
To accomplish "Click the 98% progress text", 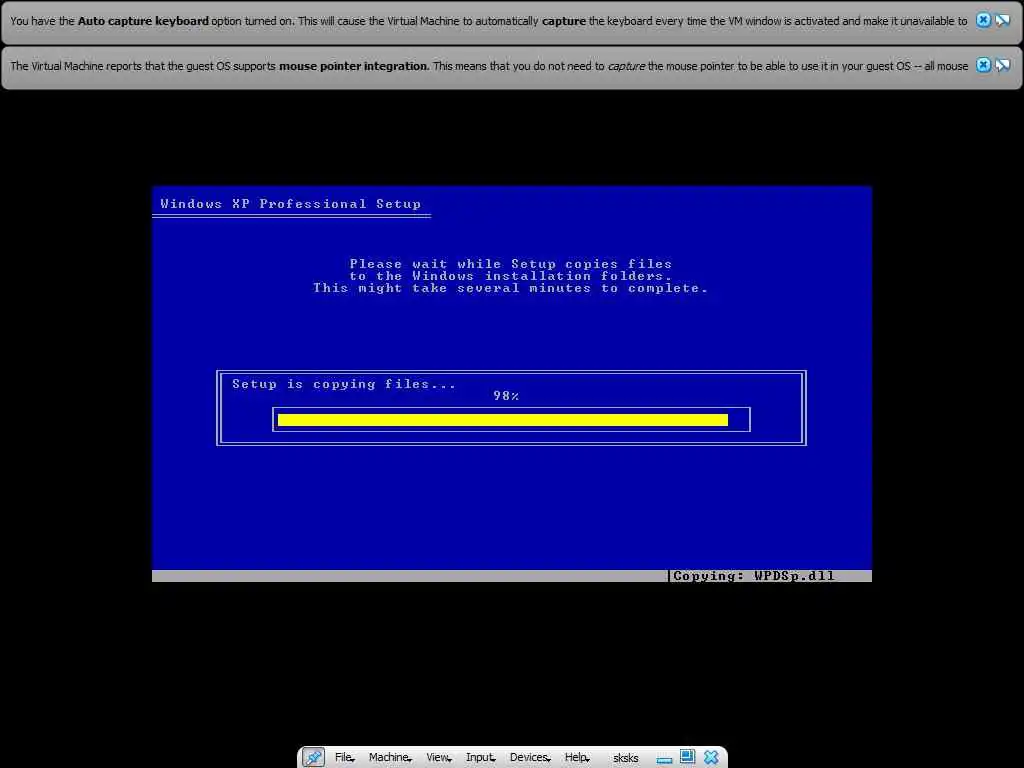I will coord(506,396).
